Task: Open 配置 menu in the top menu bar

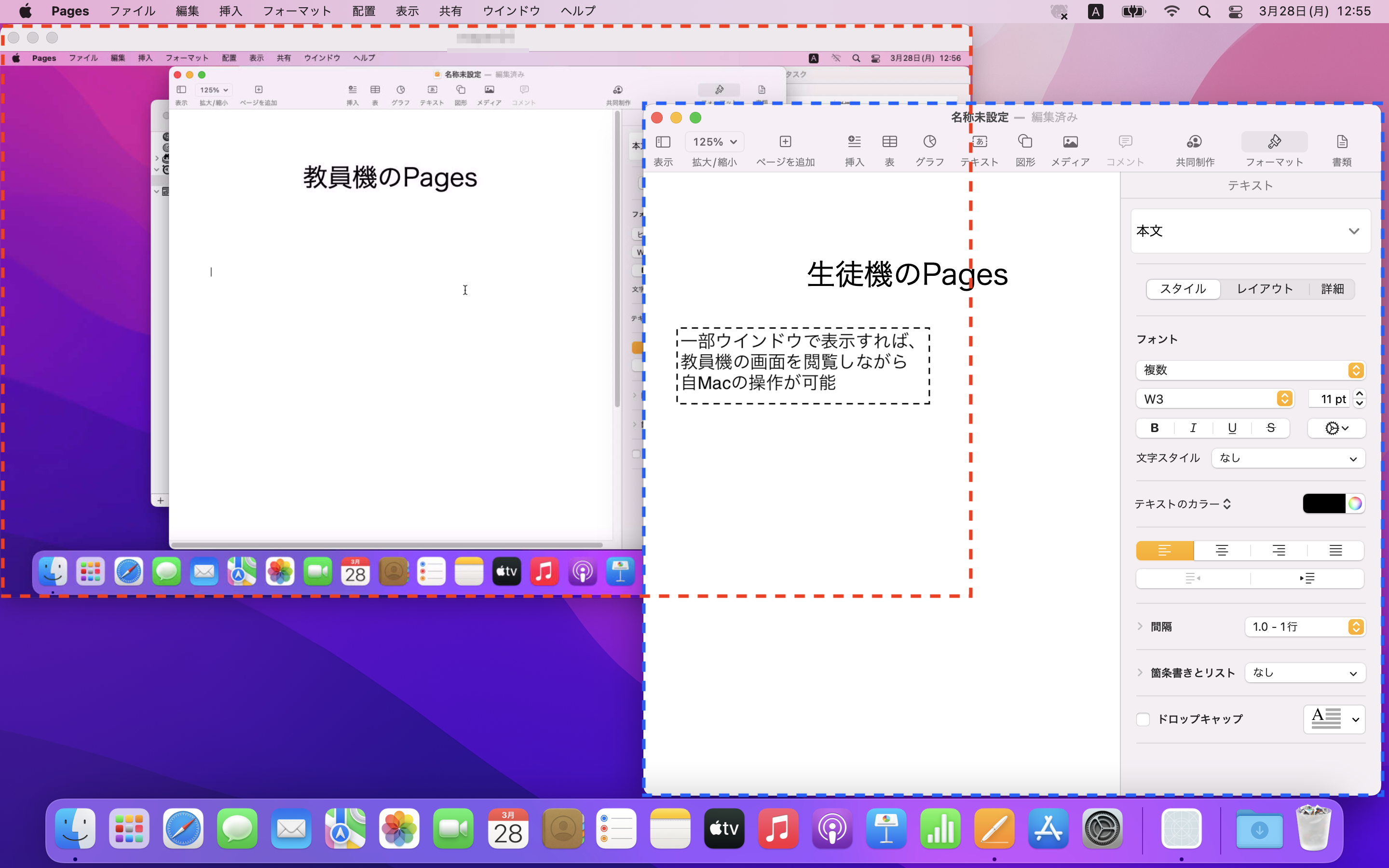Action: click(363, 11)
